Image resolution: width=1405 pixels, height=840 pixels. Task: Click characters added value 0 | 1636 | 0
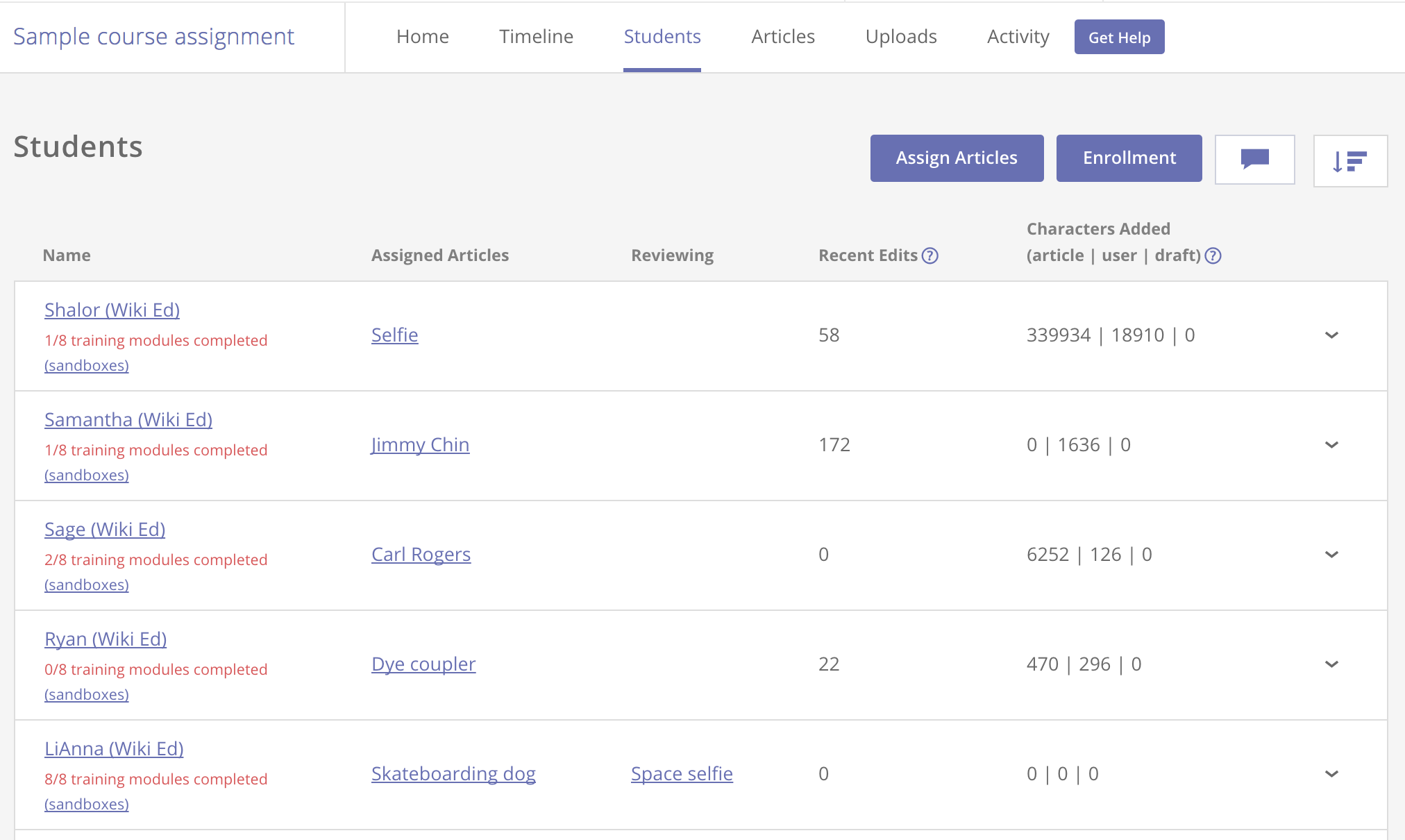pyautogui.click(x=1079, y=445)
